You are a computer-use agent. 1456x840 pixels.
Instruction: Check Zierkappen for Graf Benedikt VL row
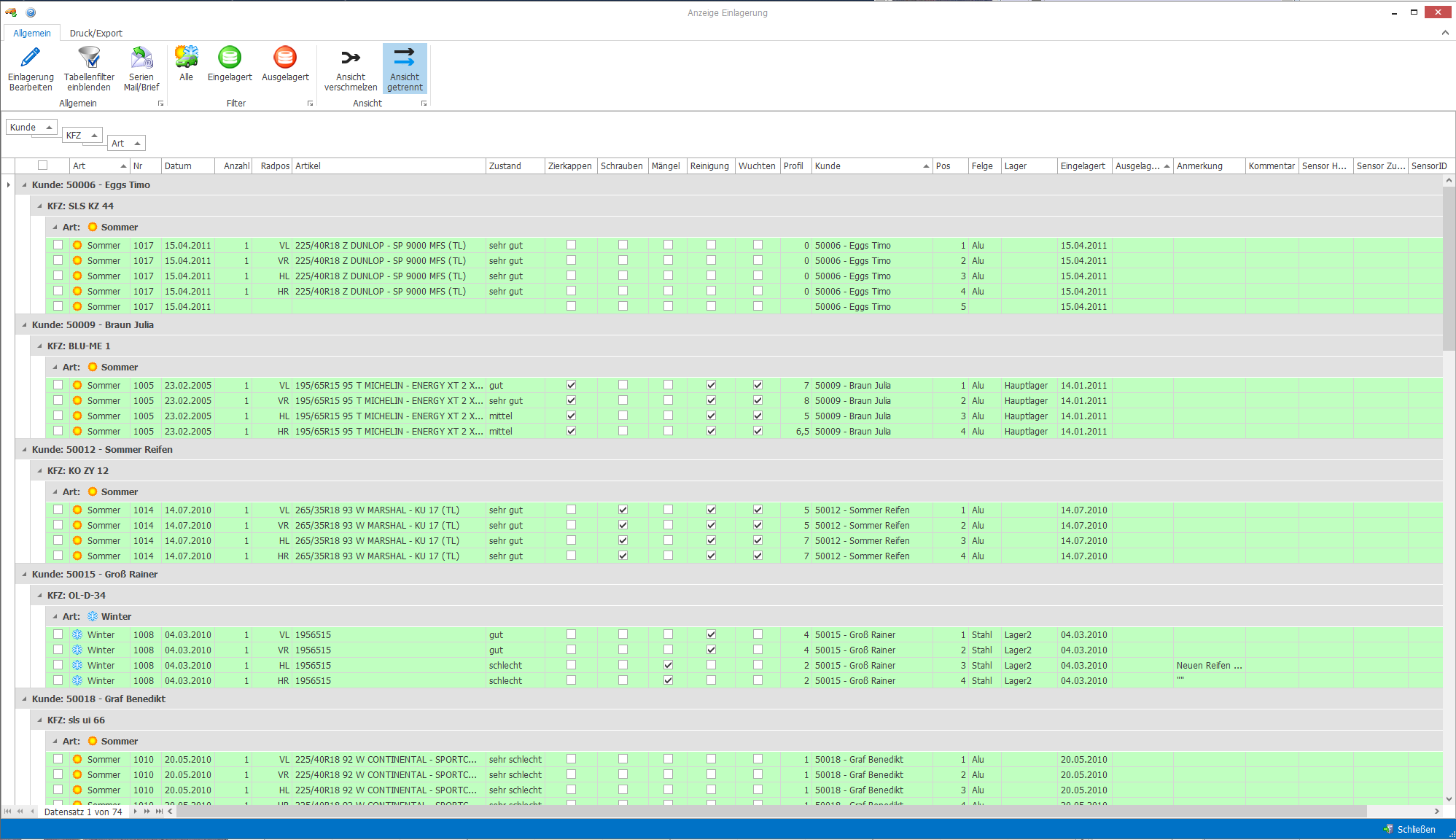(571, 759)
